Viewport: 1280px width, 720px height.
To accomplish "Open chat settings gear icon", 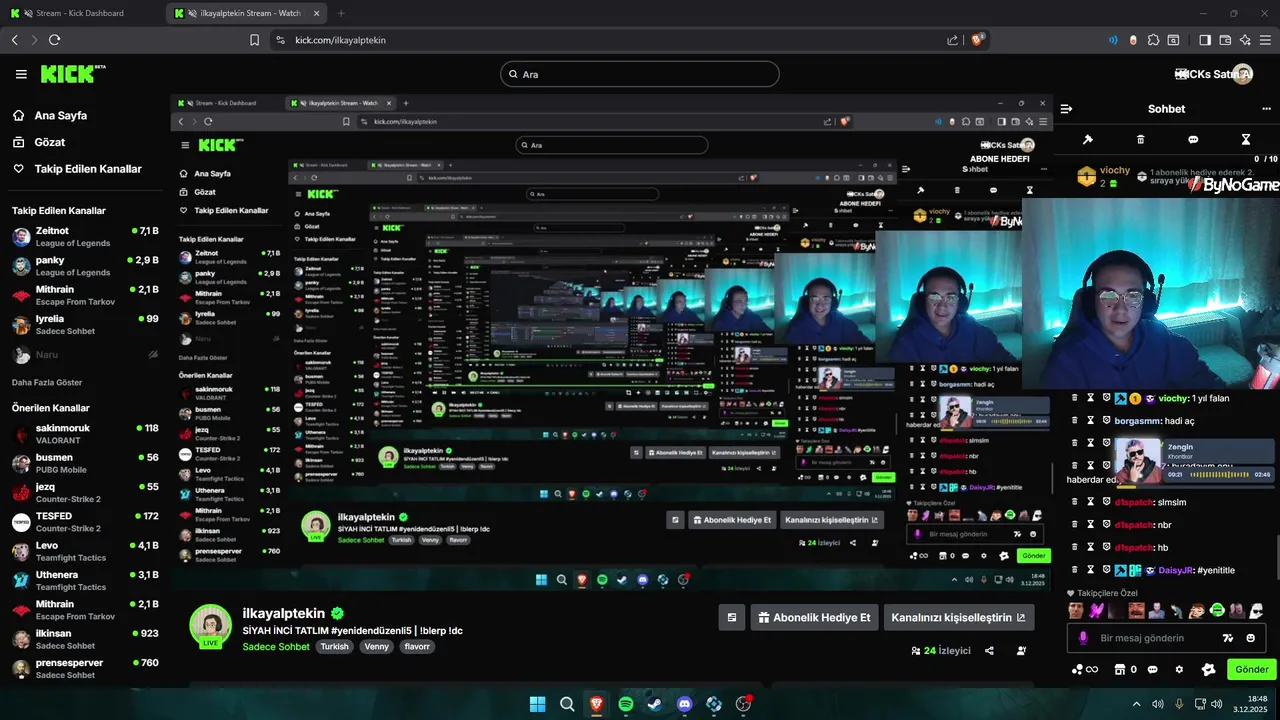I will (x=1179, y=669).
